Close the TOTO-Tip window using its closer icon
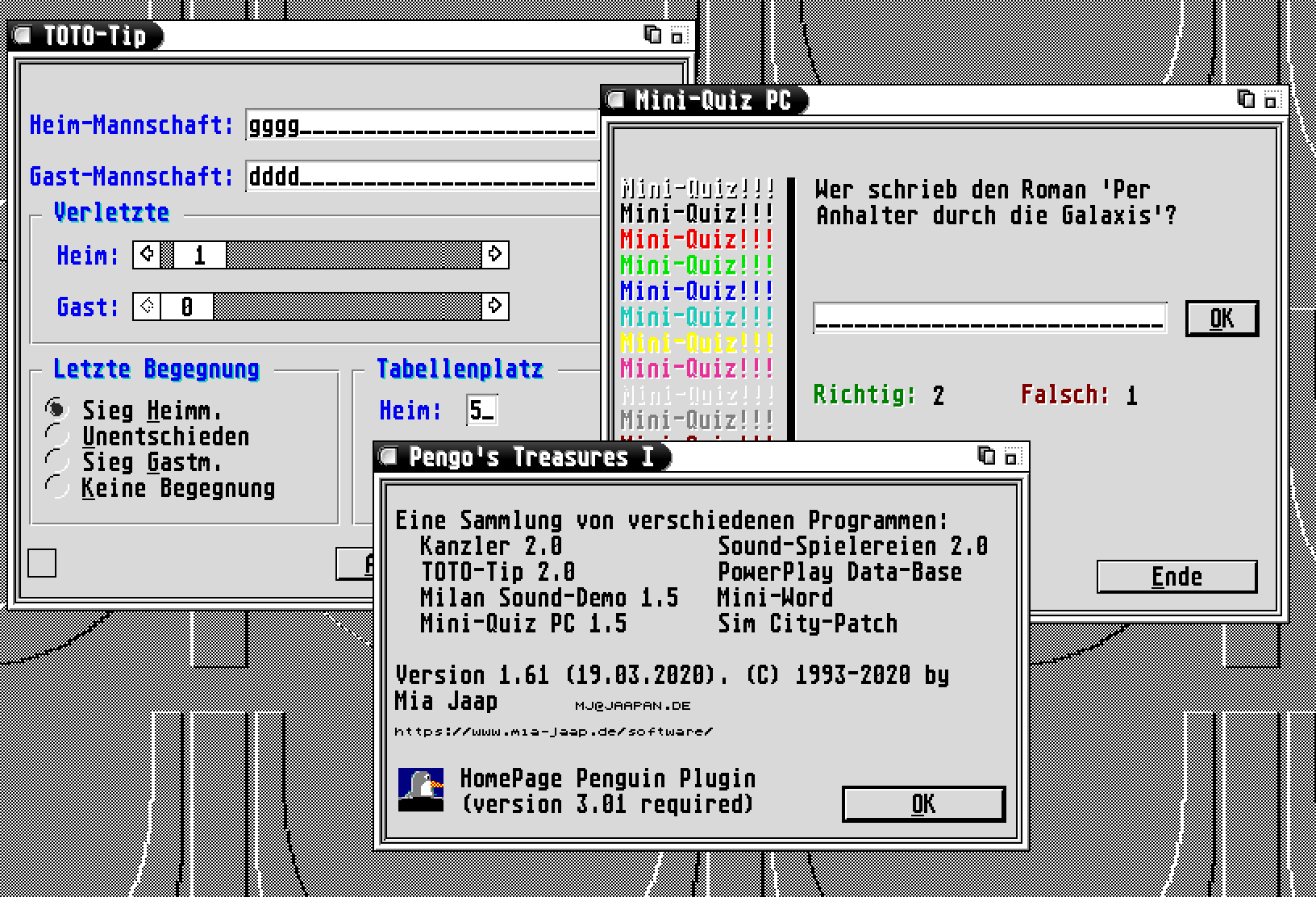This screenshot has height=897, width=1316. (23, 36)
